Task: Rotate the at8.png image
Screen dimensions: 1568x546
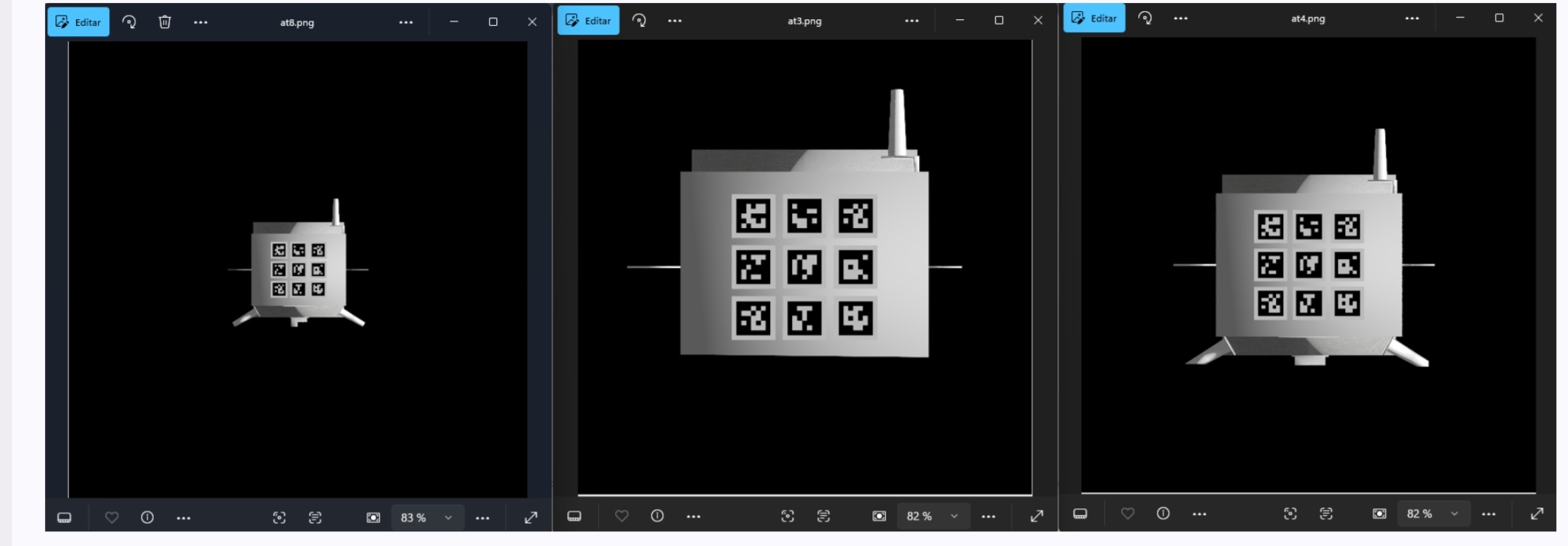Action: (x=129, y=22)
